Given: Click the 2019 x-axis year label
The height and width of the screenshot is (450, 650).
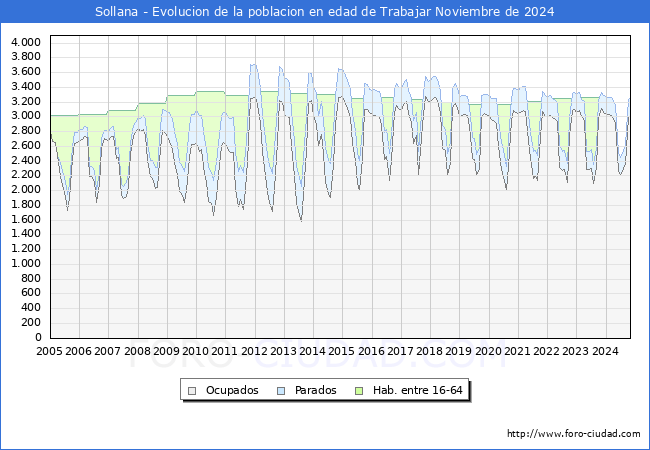Looking at the screenshot, I should pos(458,351).
